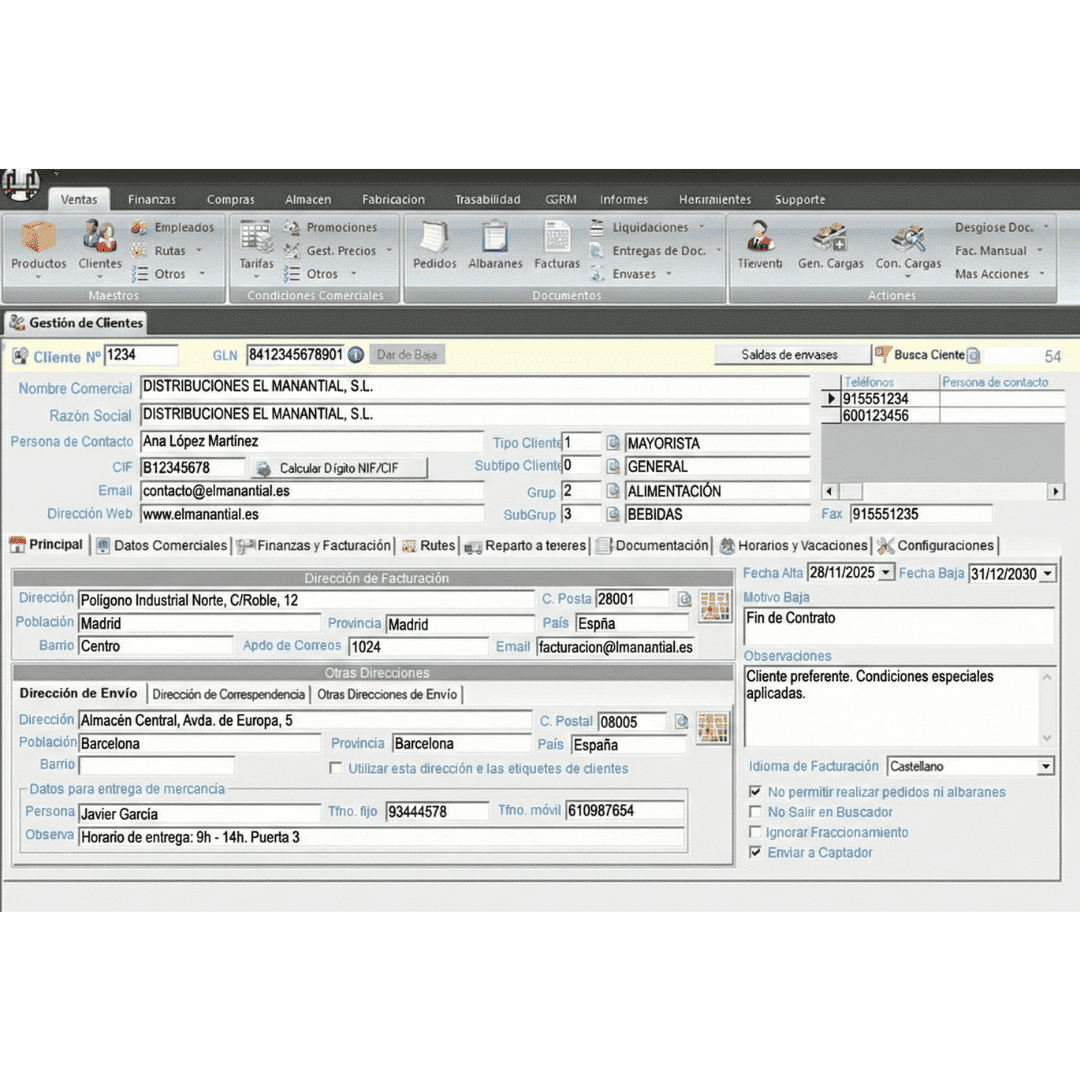
Task: Open Informes ribbon tab
Action: (623, 199)
